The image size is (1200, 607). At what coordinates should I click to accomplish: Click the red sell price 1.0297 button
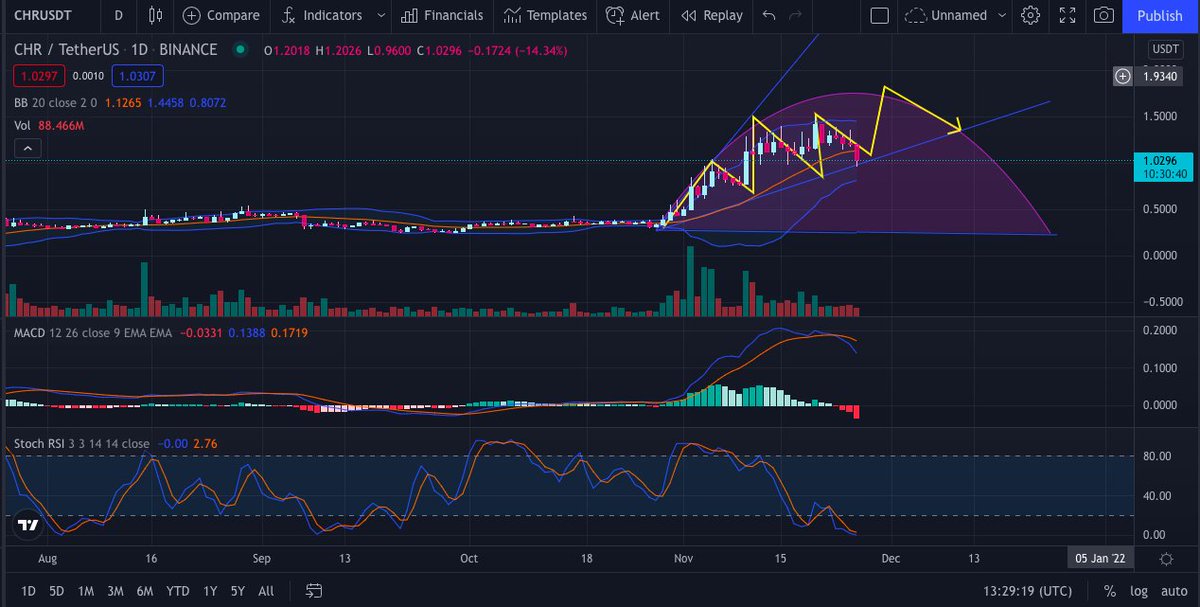38,75
